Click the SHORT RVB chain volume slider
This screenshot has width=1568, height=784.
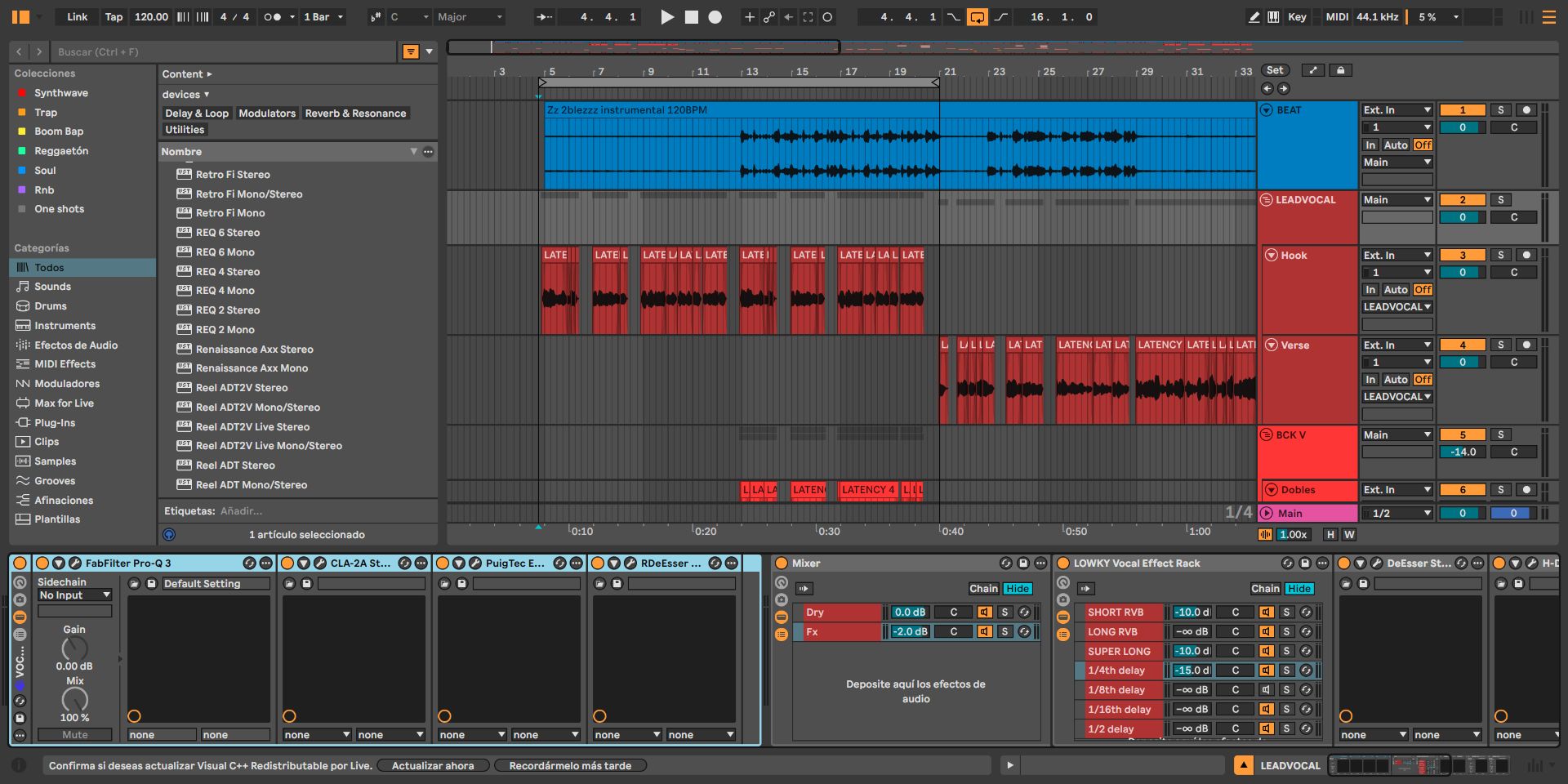point(1192,612)
